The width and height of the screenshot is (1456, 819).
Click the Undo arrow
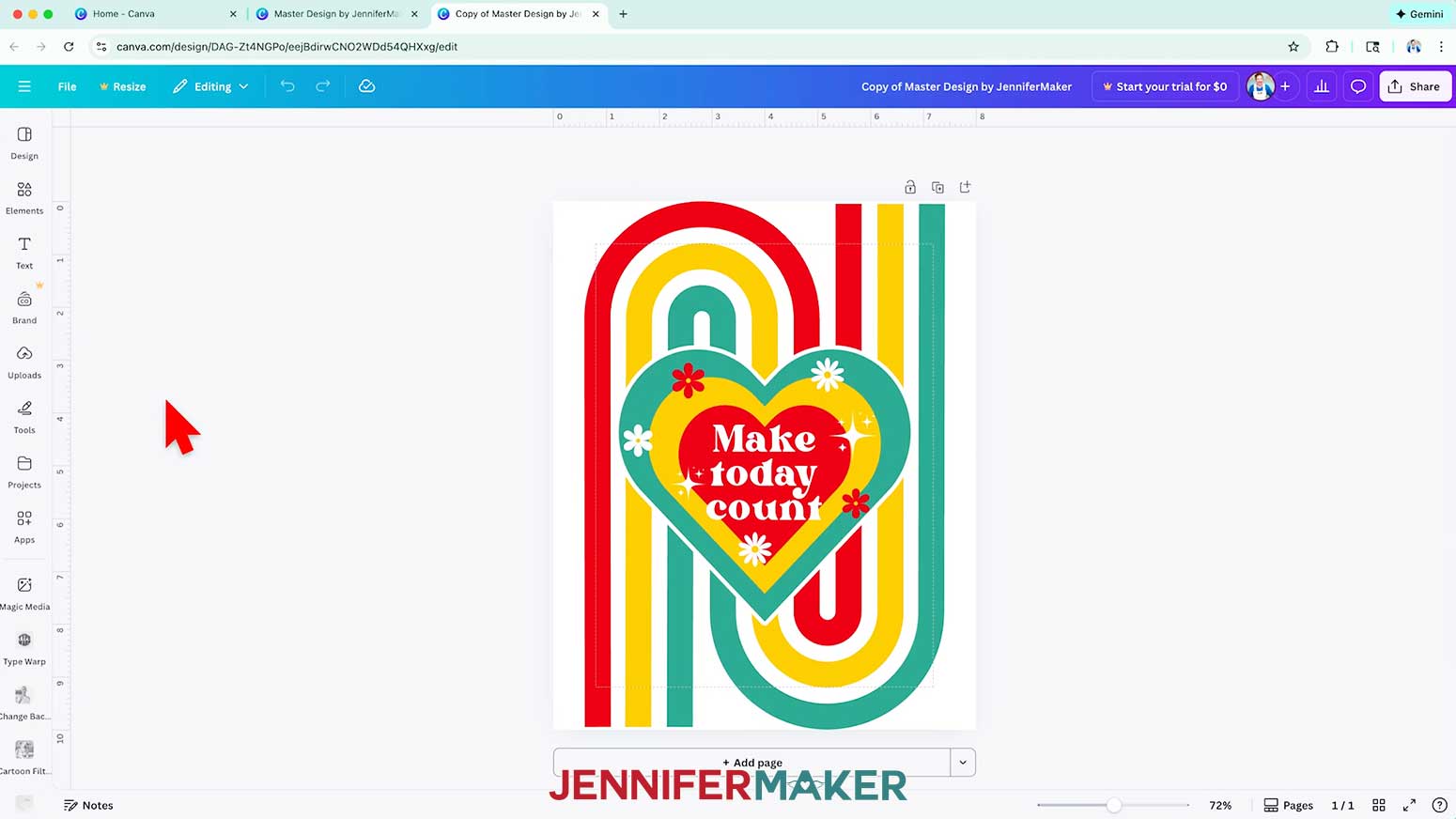pos(287,86)
